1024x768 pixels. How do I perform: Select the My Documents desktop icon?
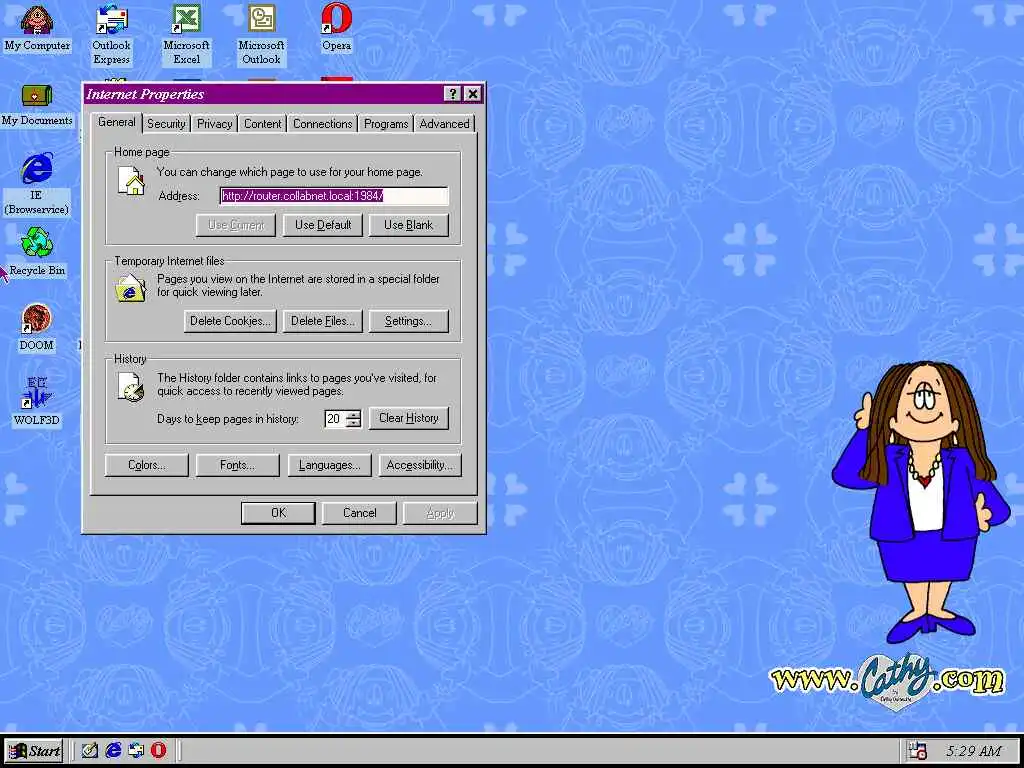tap(37, 104)
